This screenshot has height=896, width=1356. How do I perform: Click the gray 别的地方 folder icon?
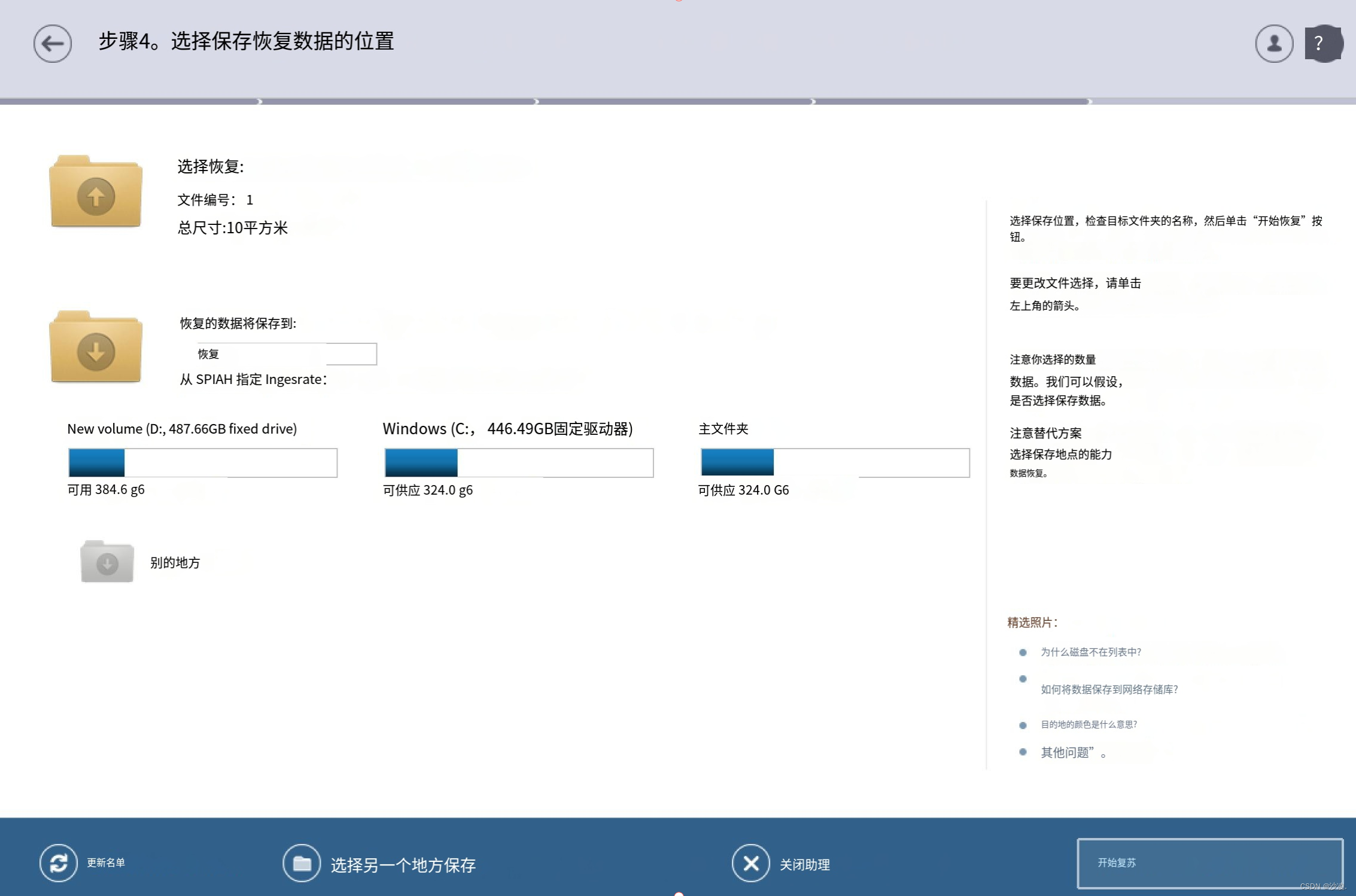(107, 562)
